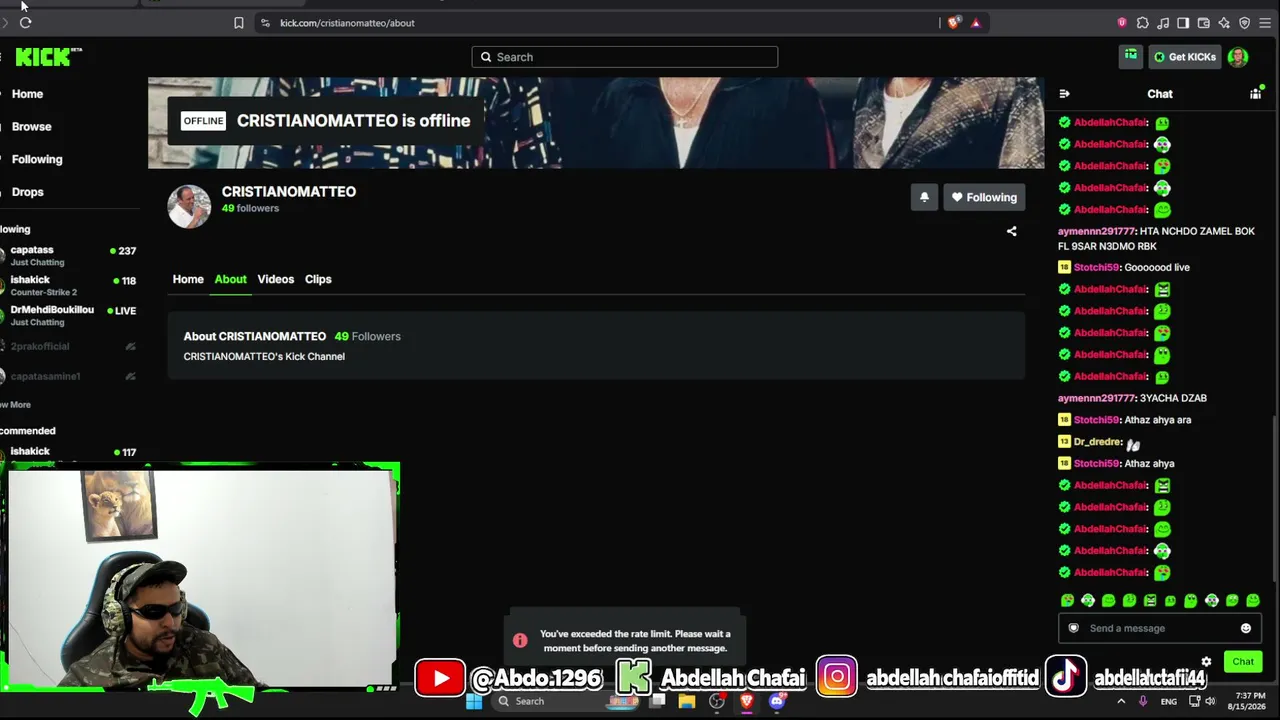Click the chat identity badge icon in message box
The image size is (1280, 720).
click(x=1074, y=628)
